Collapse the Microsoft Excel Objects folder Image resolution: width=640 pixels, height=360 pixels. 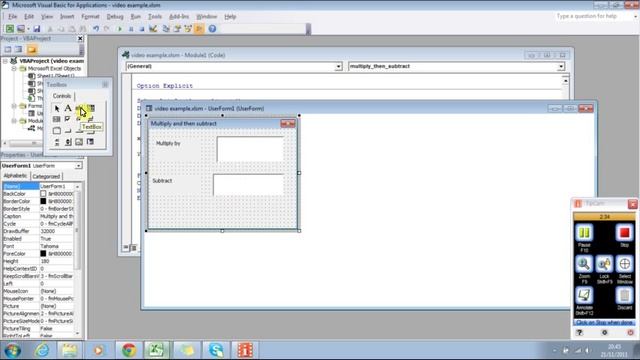coord(14,69)
